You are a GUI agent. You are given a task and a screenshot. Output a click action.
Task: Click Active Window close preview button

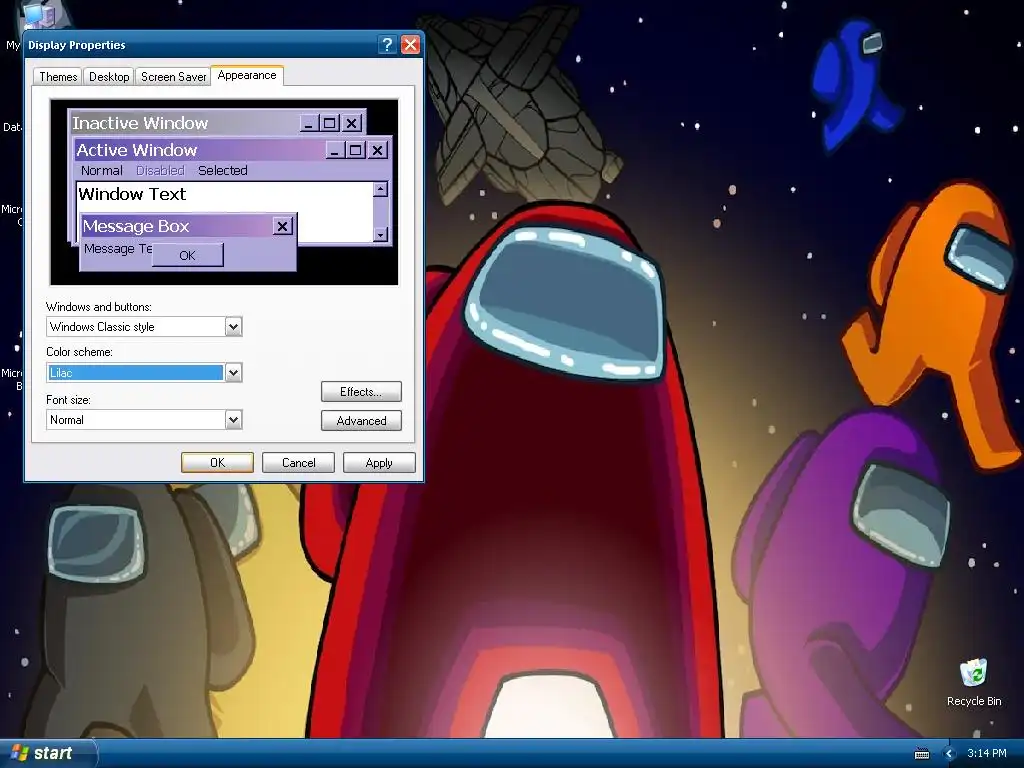[377, 150]
